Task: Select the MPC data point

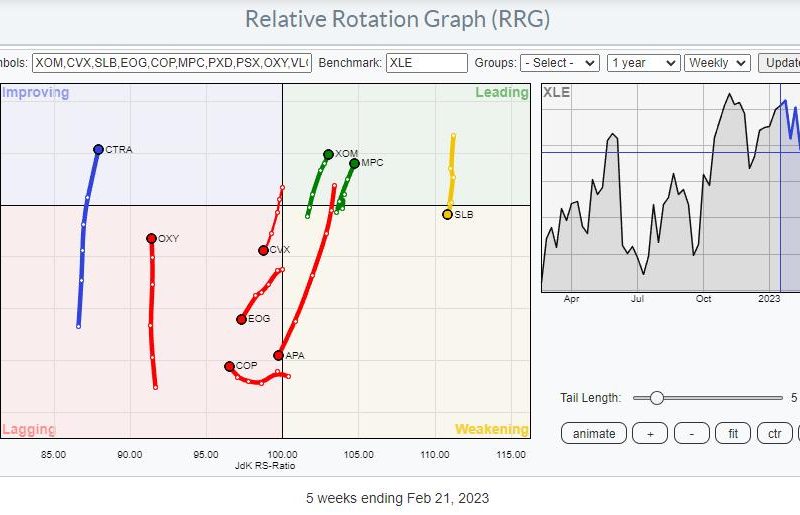Action: [354, 163]
